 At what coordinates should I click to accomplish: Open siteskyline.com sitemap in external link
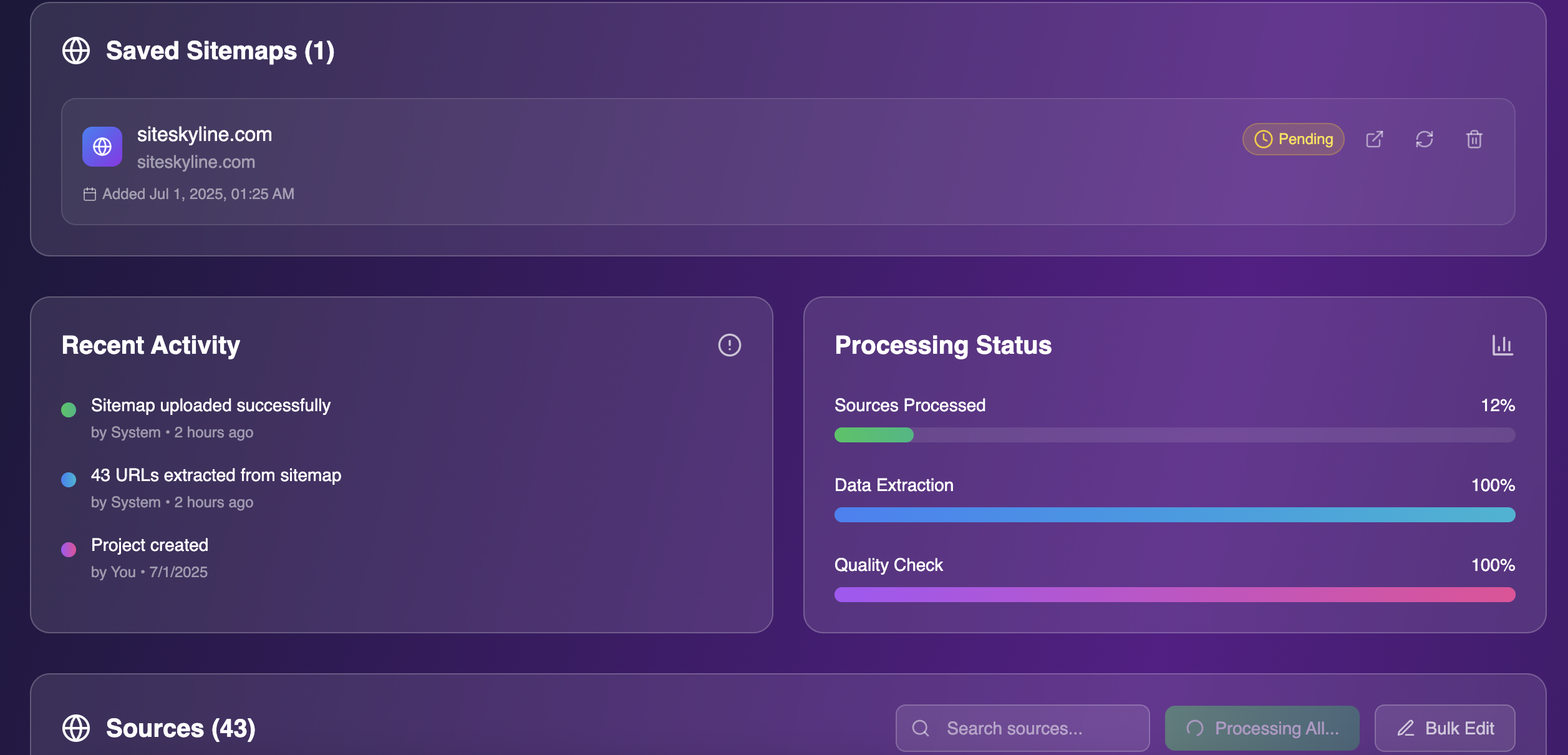tap(1374, 139)
